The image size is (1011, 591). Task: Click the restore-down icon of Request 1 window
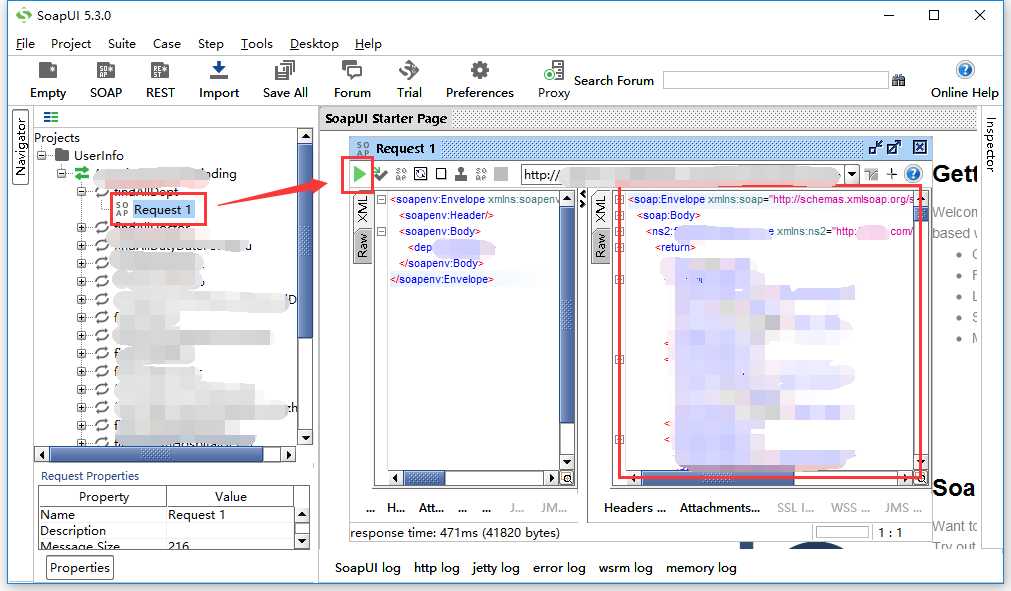pos(875,148)
